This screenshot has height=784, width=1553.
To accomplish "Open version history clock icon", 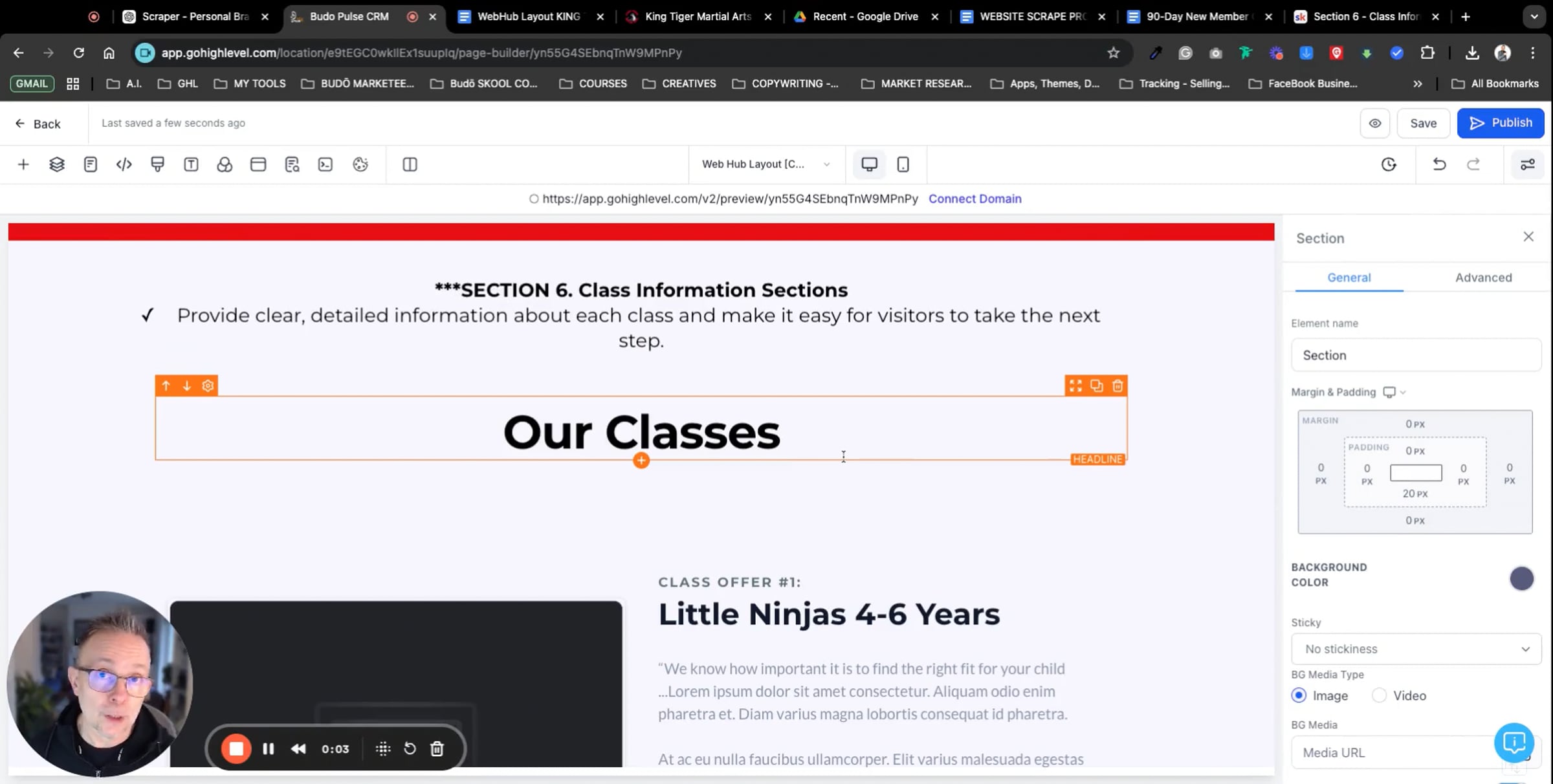I will click(x=1389, y=164).
